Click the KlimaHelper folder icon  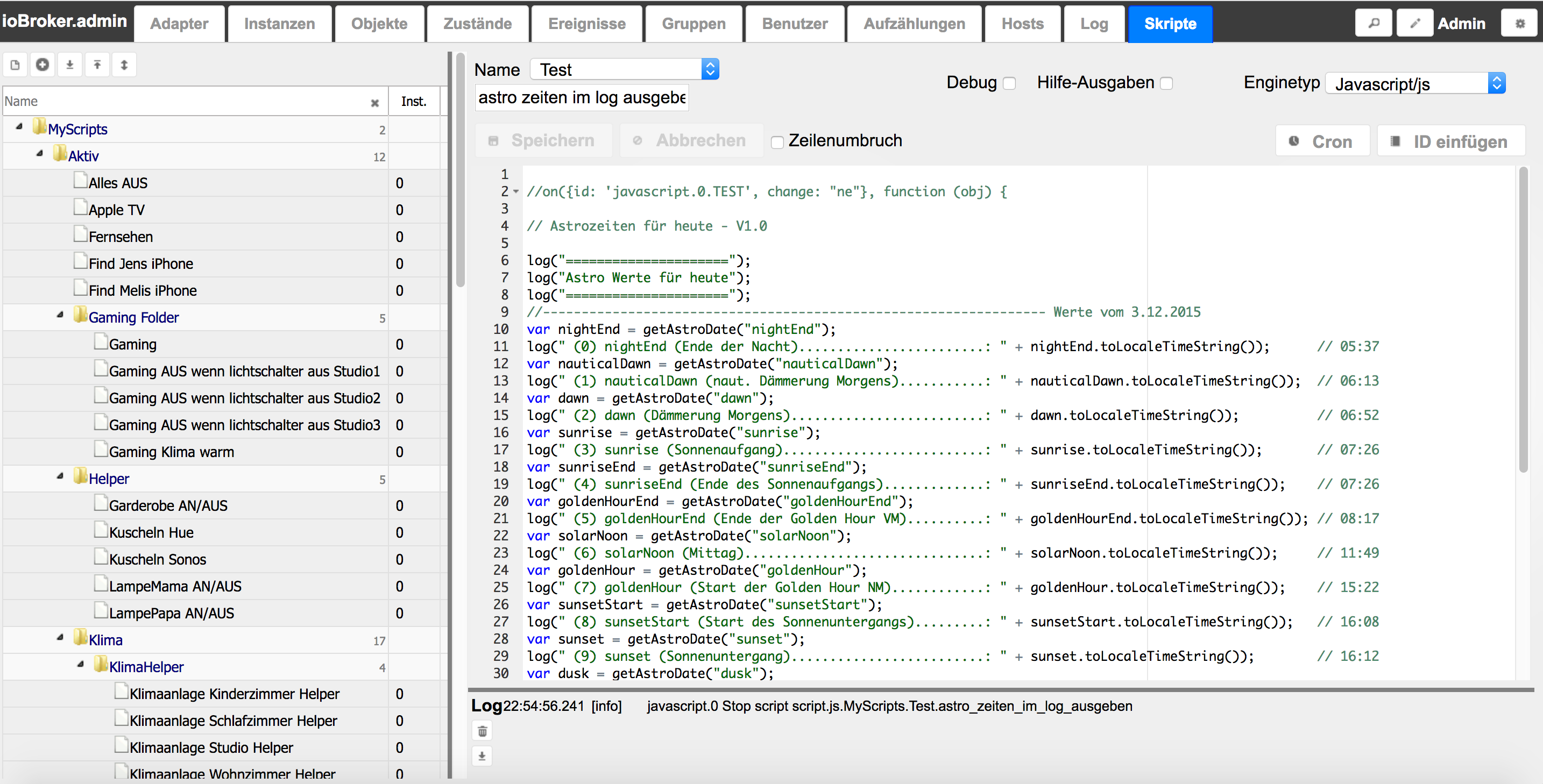pos(101,664)
